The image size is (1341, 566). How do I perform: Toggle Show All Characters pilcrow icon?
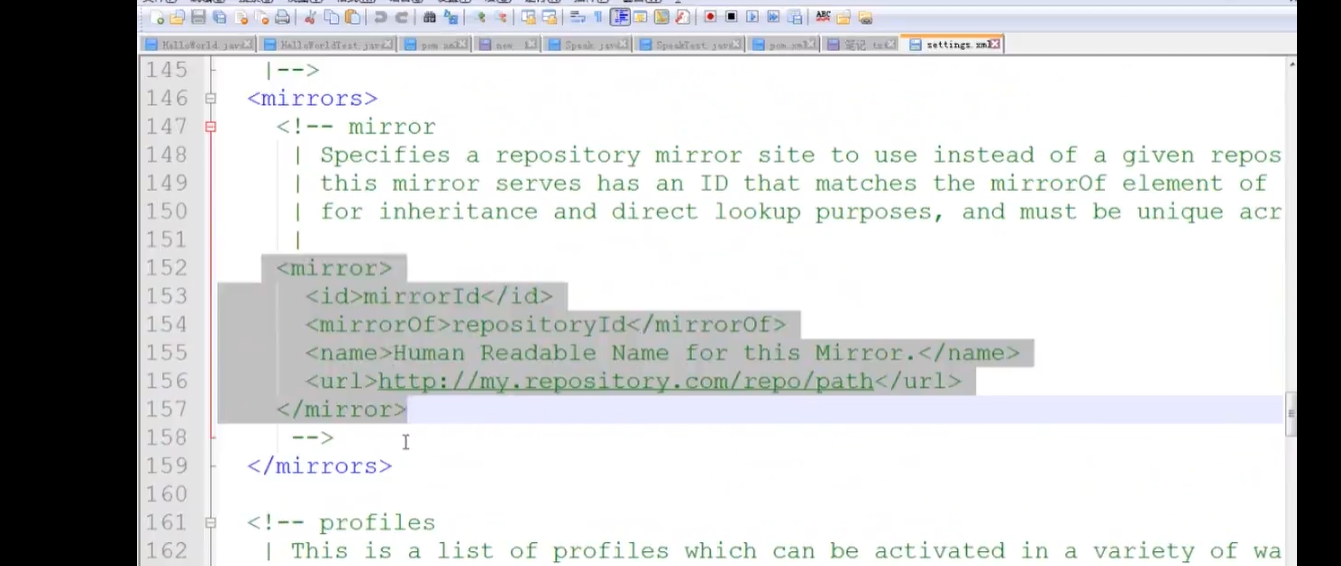[x=598, y=17]
